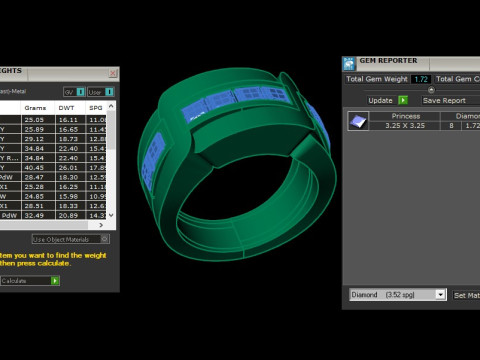Open the Diamond (3.52 spg) material dropdown

pyautogui.click(x=440, y=295)
